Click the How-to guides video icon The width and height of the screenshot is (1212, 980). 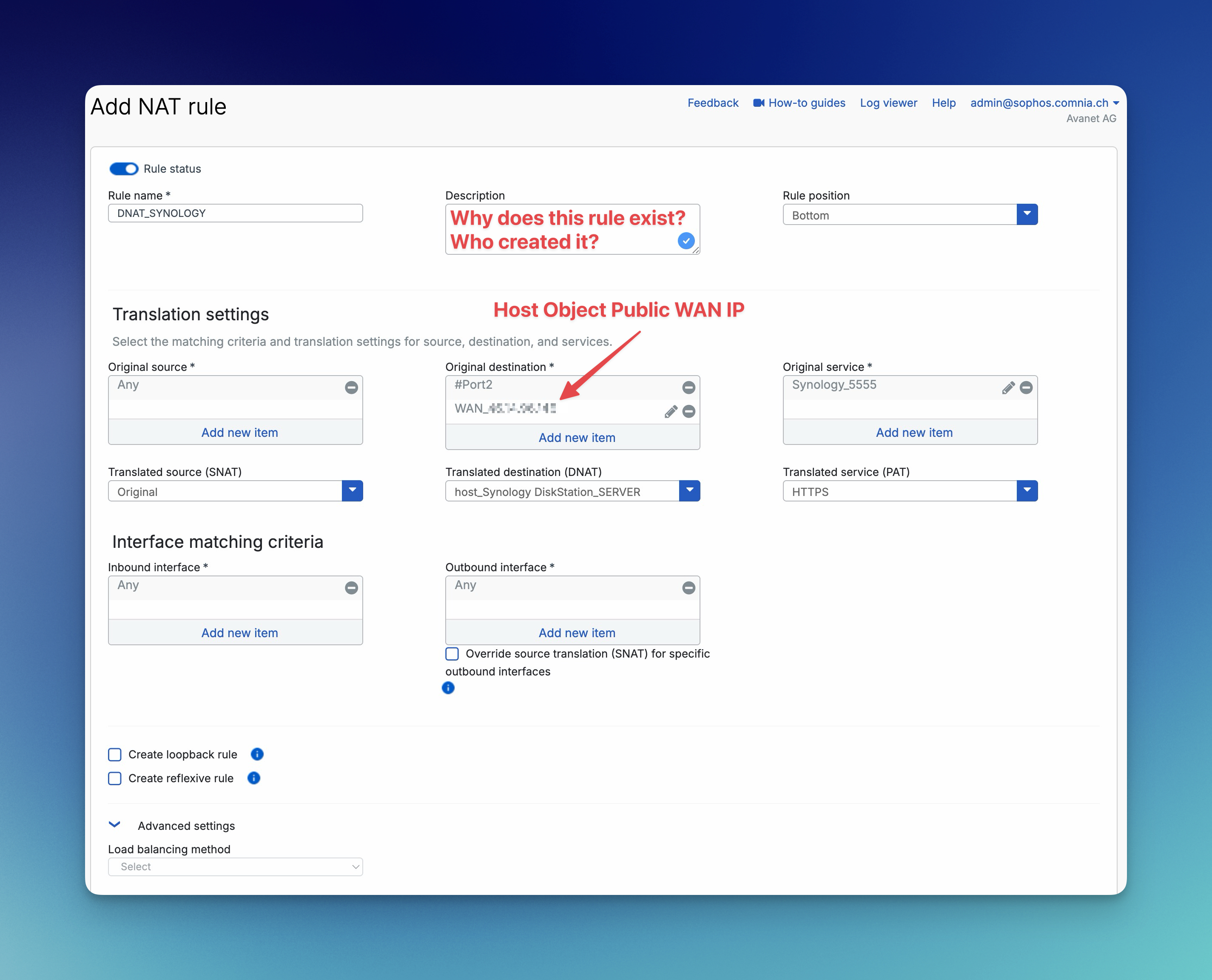click(x=759, y=103)
